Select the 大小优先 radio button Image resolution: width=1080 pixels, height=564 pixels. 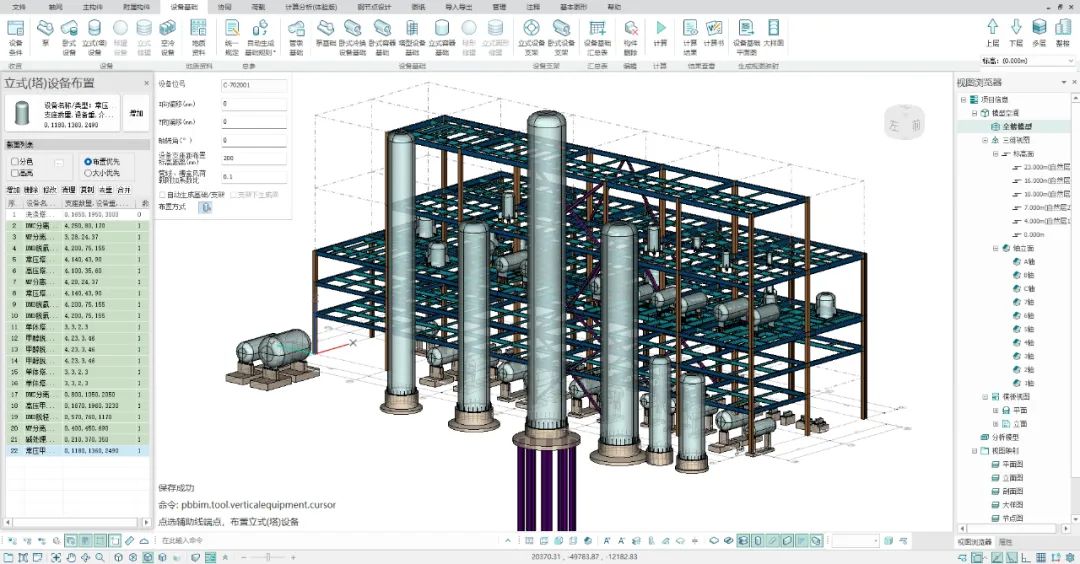click(89, 173)
